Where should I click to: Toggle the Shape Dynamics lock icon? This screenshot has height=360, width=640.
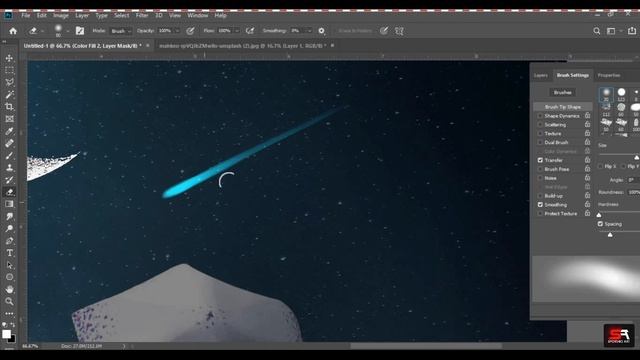pos(587,116)
